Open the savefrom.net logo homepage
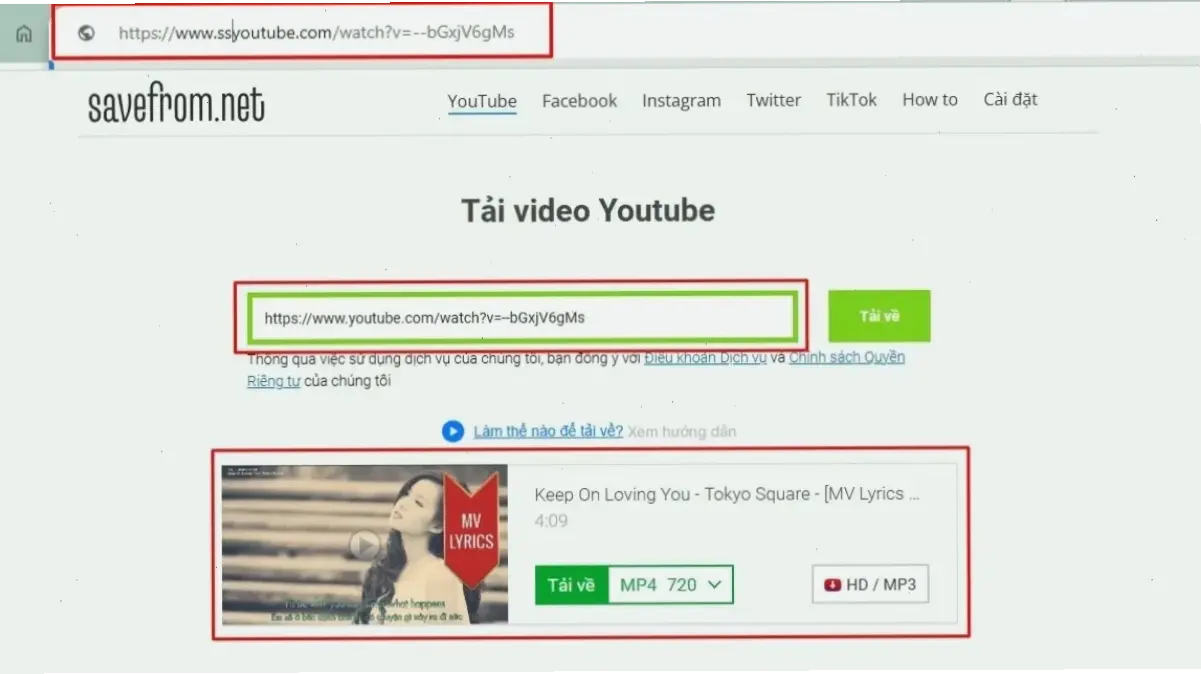This screenshot has height=674, width=1201. pos(176,103)
